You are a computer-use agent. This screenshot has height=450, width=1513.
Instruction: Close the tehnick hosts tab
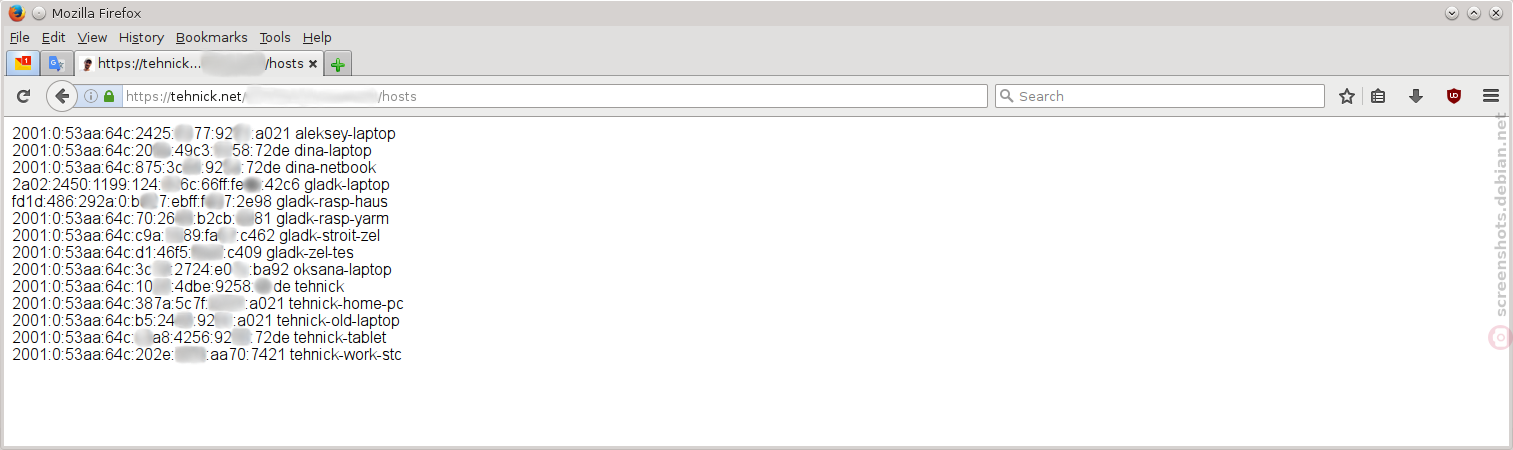point(313,63)
